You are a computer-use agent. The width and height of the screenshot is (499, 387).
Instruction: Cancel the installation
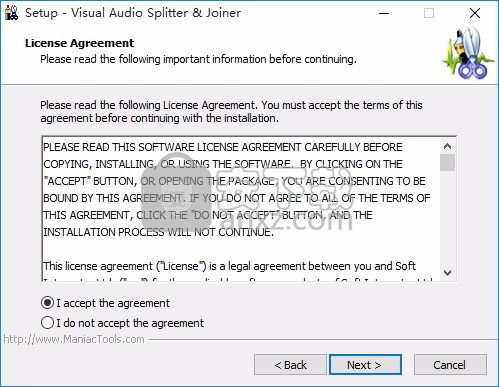(x=450, y=365)
